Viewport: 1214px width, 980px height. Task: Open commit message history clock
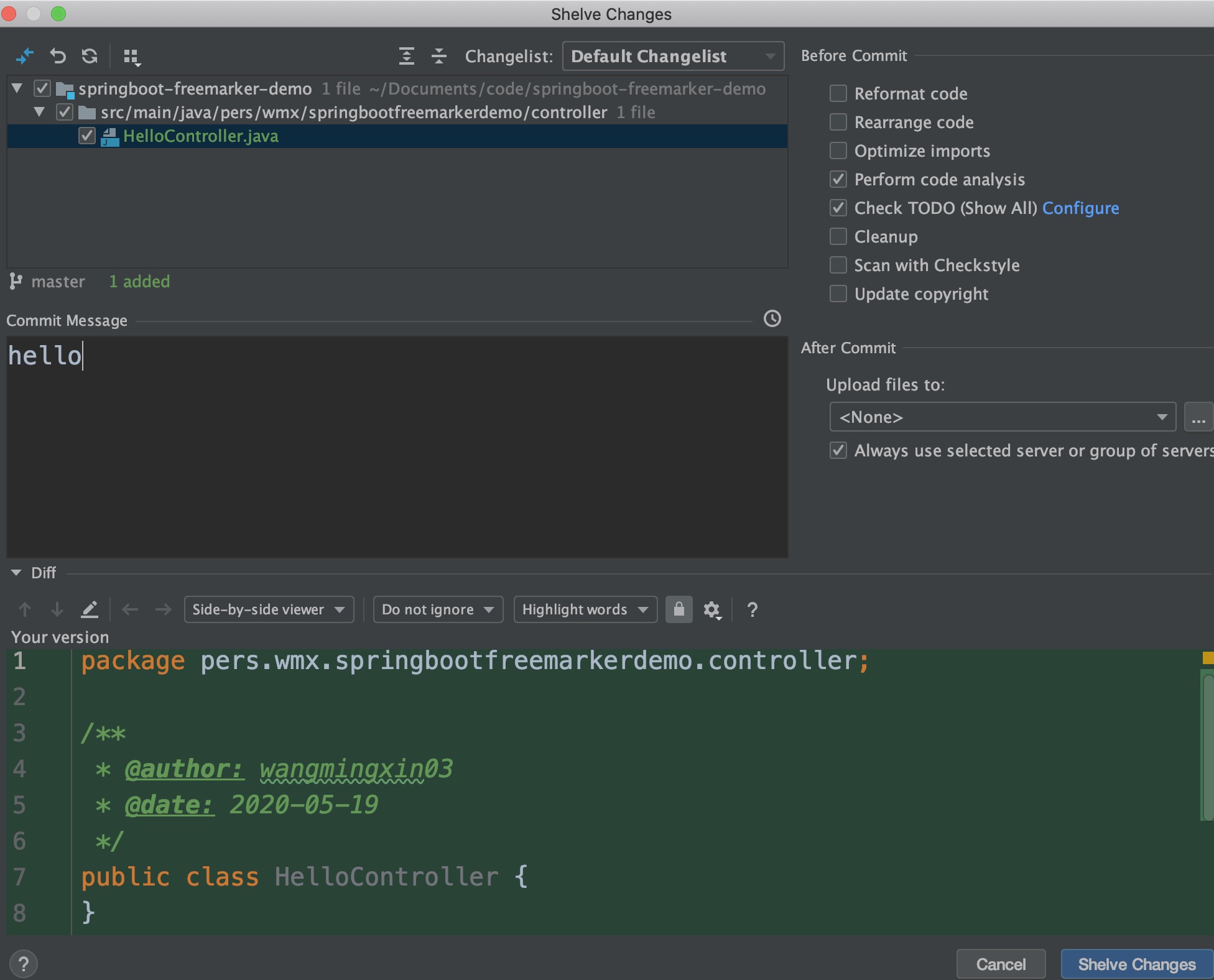point(772,319)
